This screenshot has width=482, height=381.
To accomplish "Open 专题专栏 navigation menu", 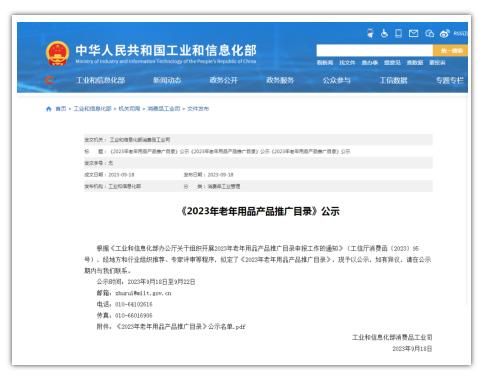I will (x=450, y=80).
